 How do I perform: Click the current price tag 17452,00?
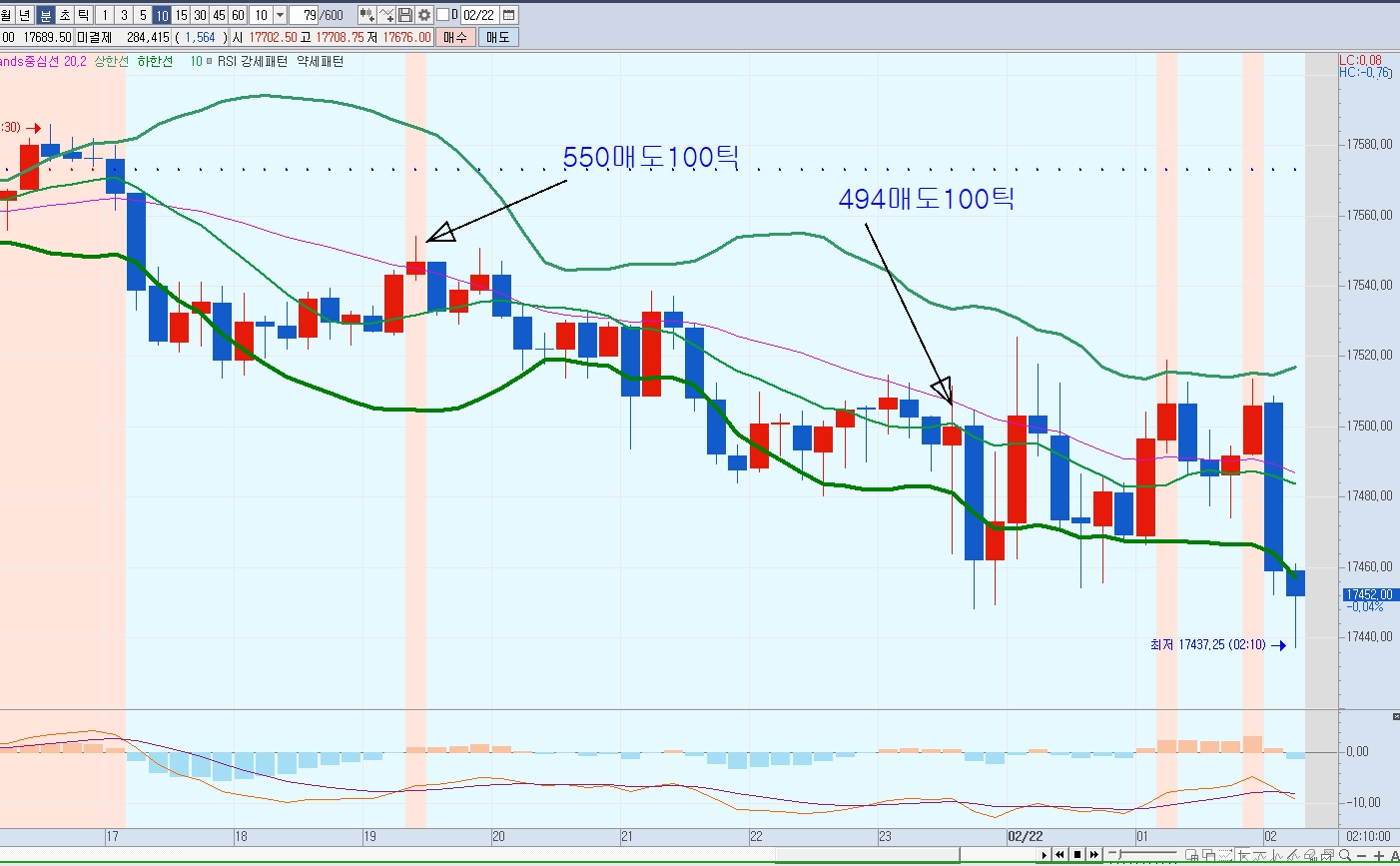pos(1368,594)
